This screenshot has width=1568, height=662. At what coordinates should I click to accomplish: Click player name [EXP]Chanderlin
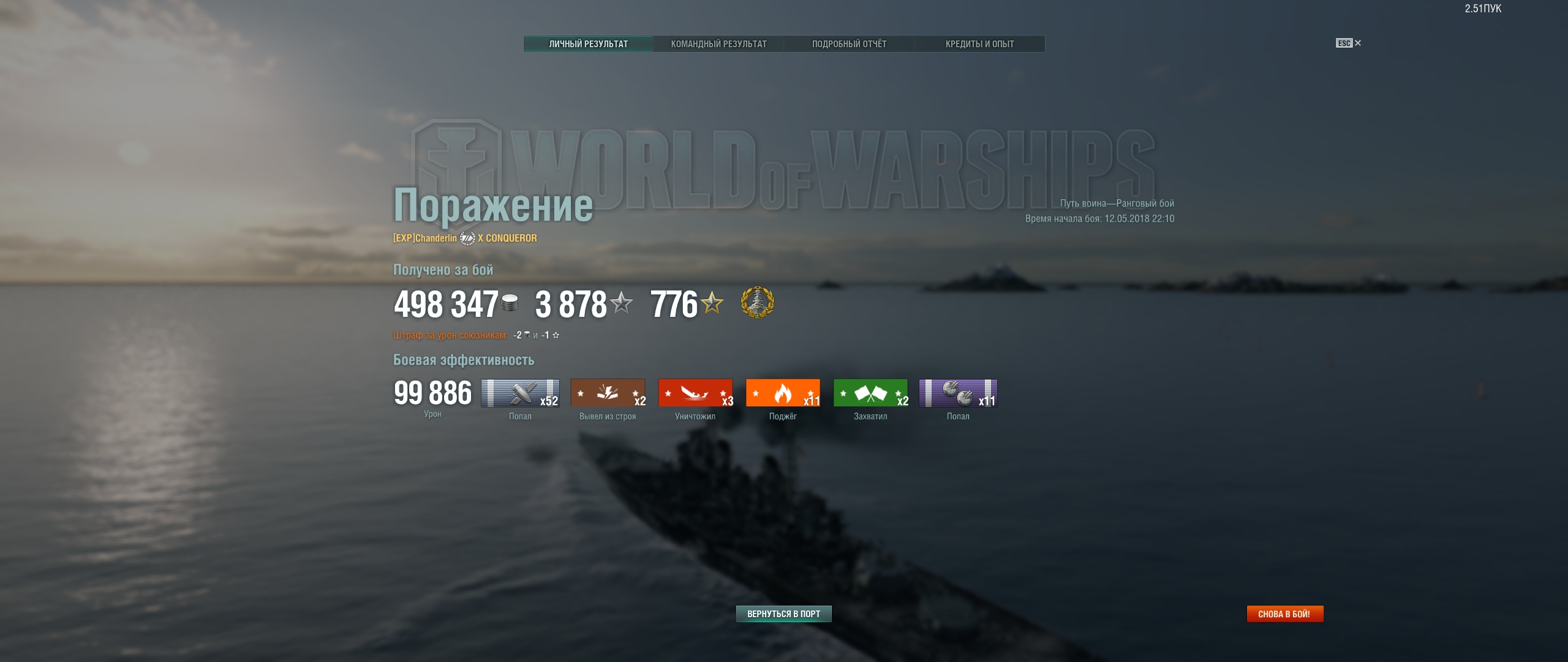424,238
